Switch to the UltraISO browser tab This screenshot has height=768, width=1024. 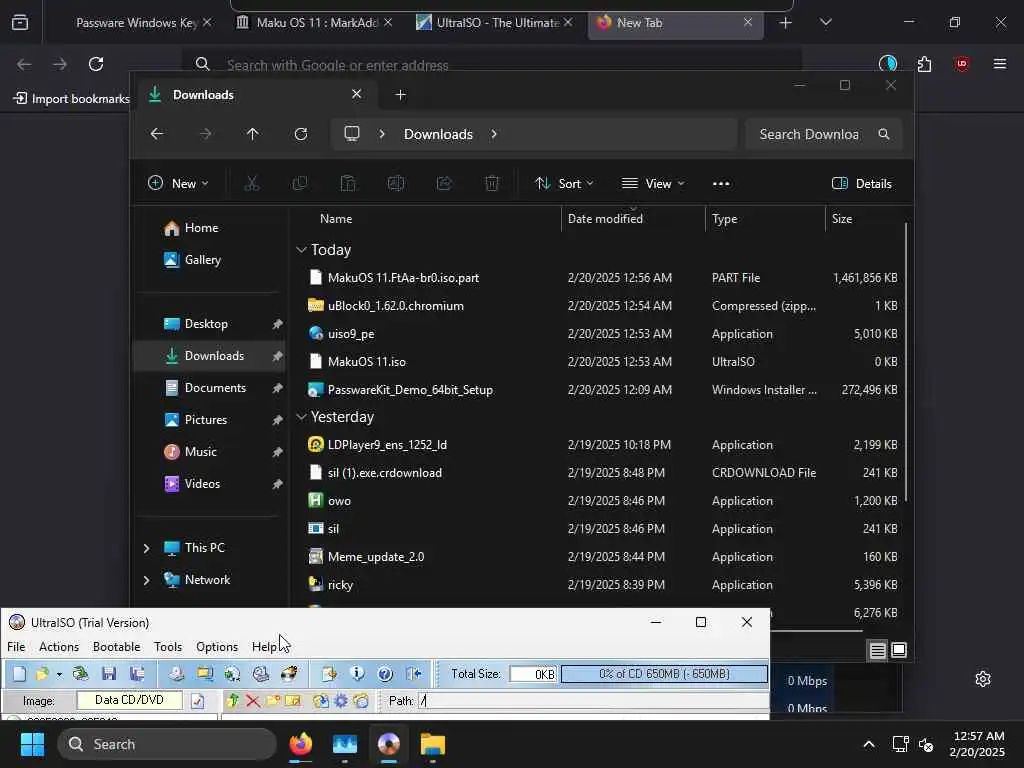[x=494, y=23]
